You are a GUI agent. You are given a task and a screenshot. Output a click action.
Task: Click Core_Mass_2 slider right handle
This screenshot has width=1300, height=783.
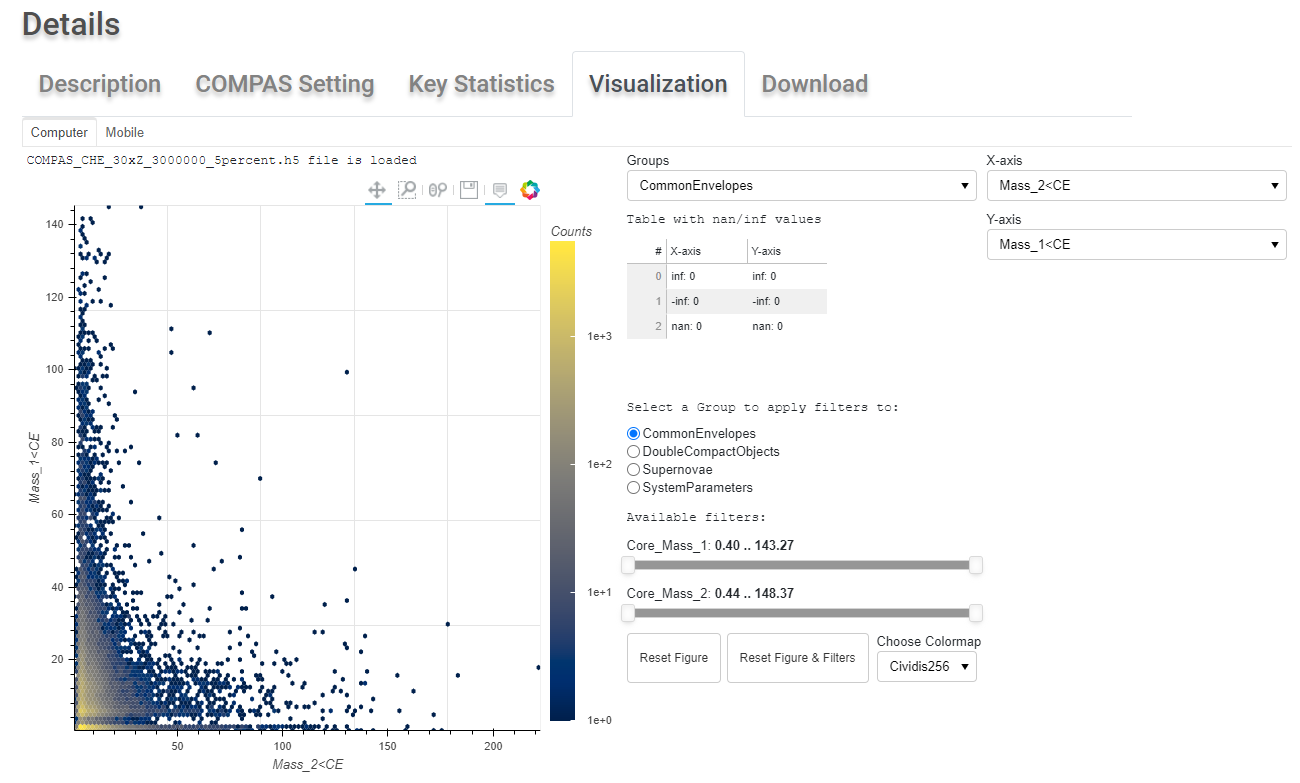(976, 613)
